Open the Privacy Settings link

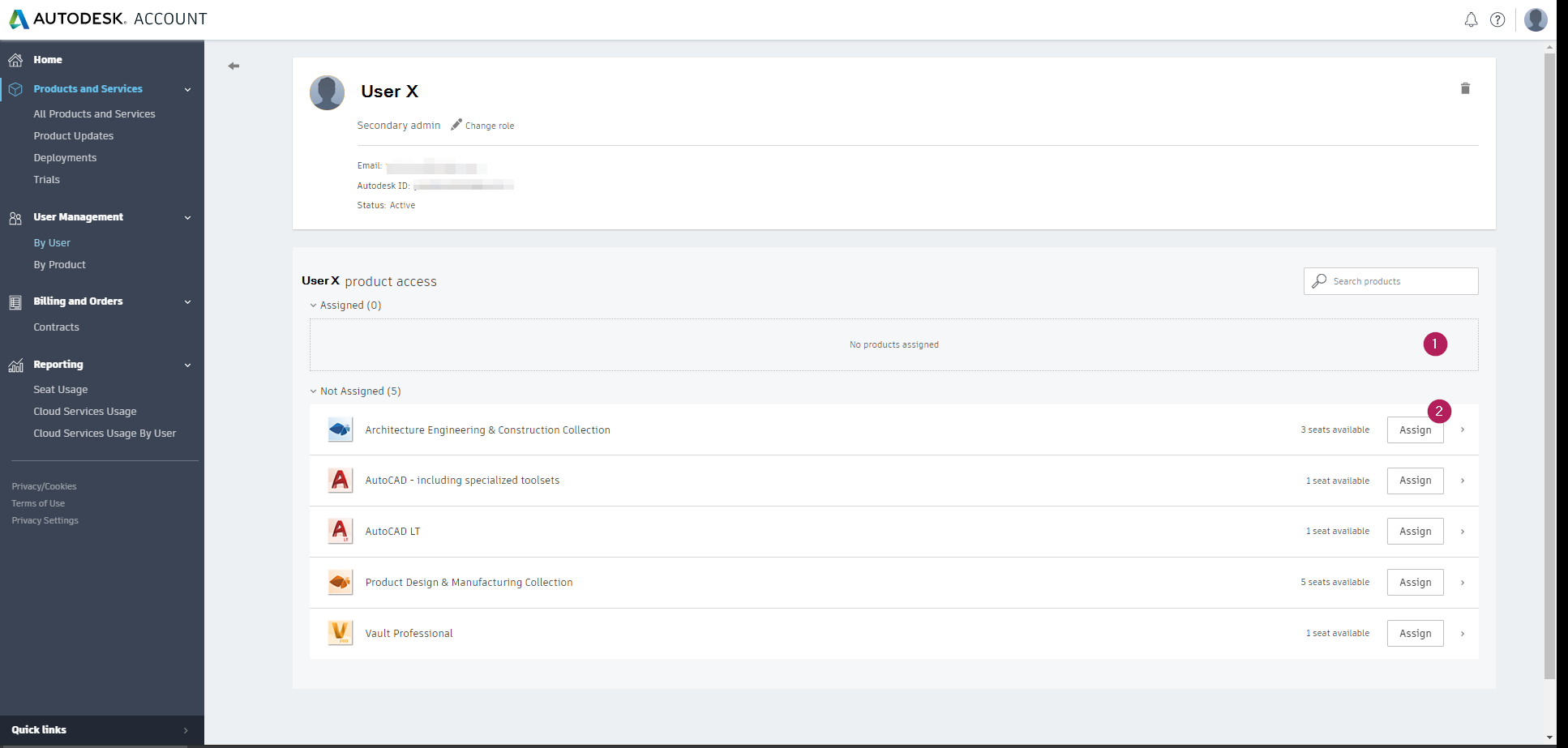tap(45, 520)
